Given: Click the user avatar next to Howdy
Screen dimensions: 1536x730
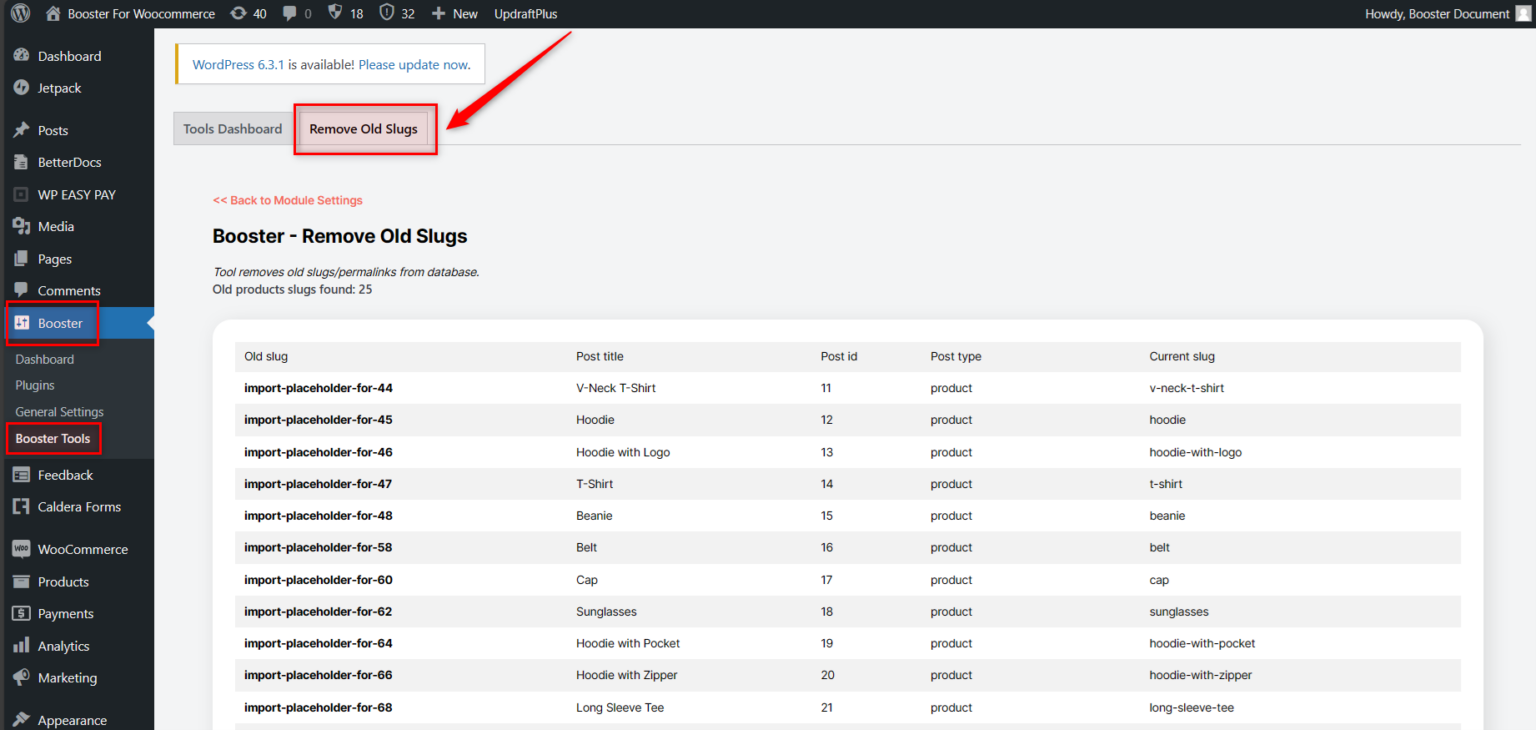Looking at the screenshot, I should (x=1522, y=14).
